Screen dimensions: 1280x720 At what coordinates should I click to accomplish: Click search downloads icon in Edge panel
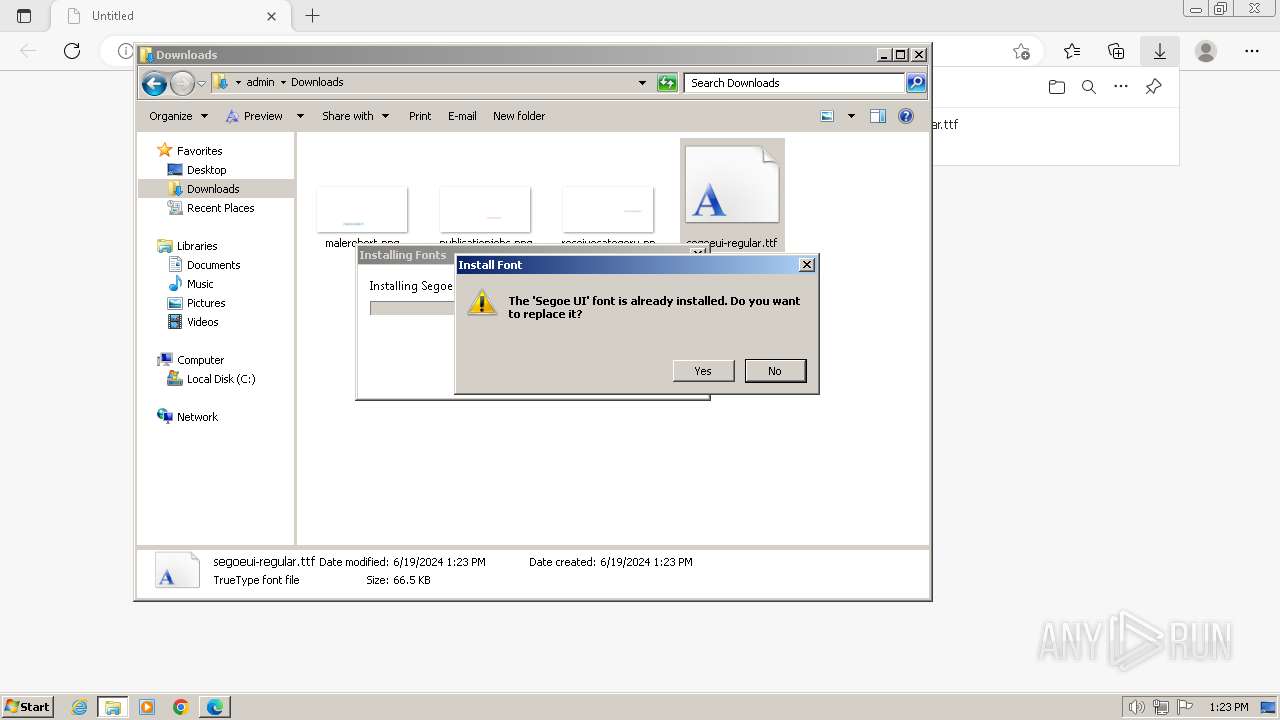click(x=1089, y=87)
